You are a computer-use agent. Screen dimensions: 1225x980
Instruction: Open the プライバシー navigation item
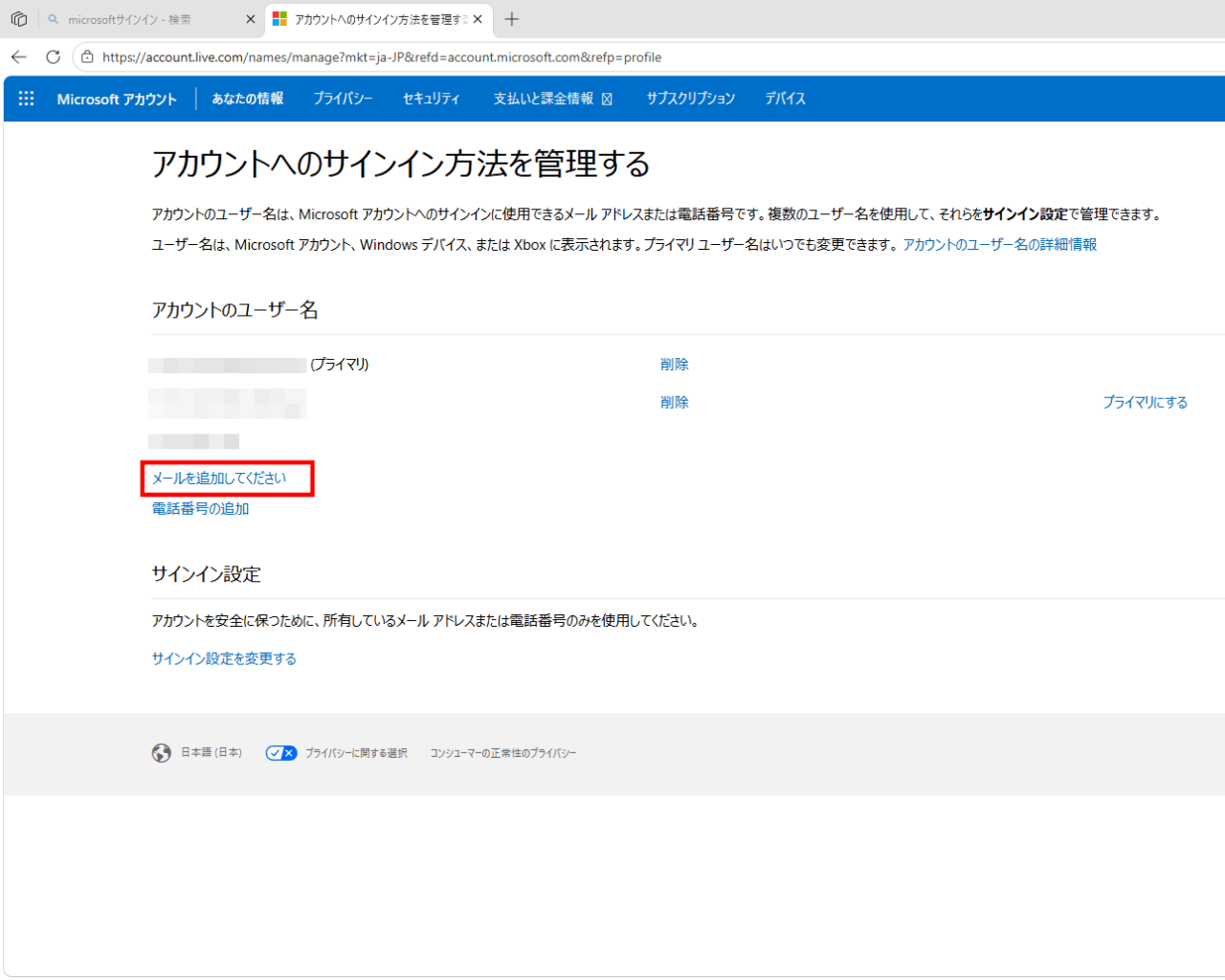click(x=343, y=99)
